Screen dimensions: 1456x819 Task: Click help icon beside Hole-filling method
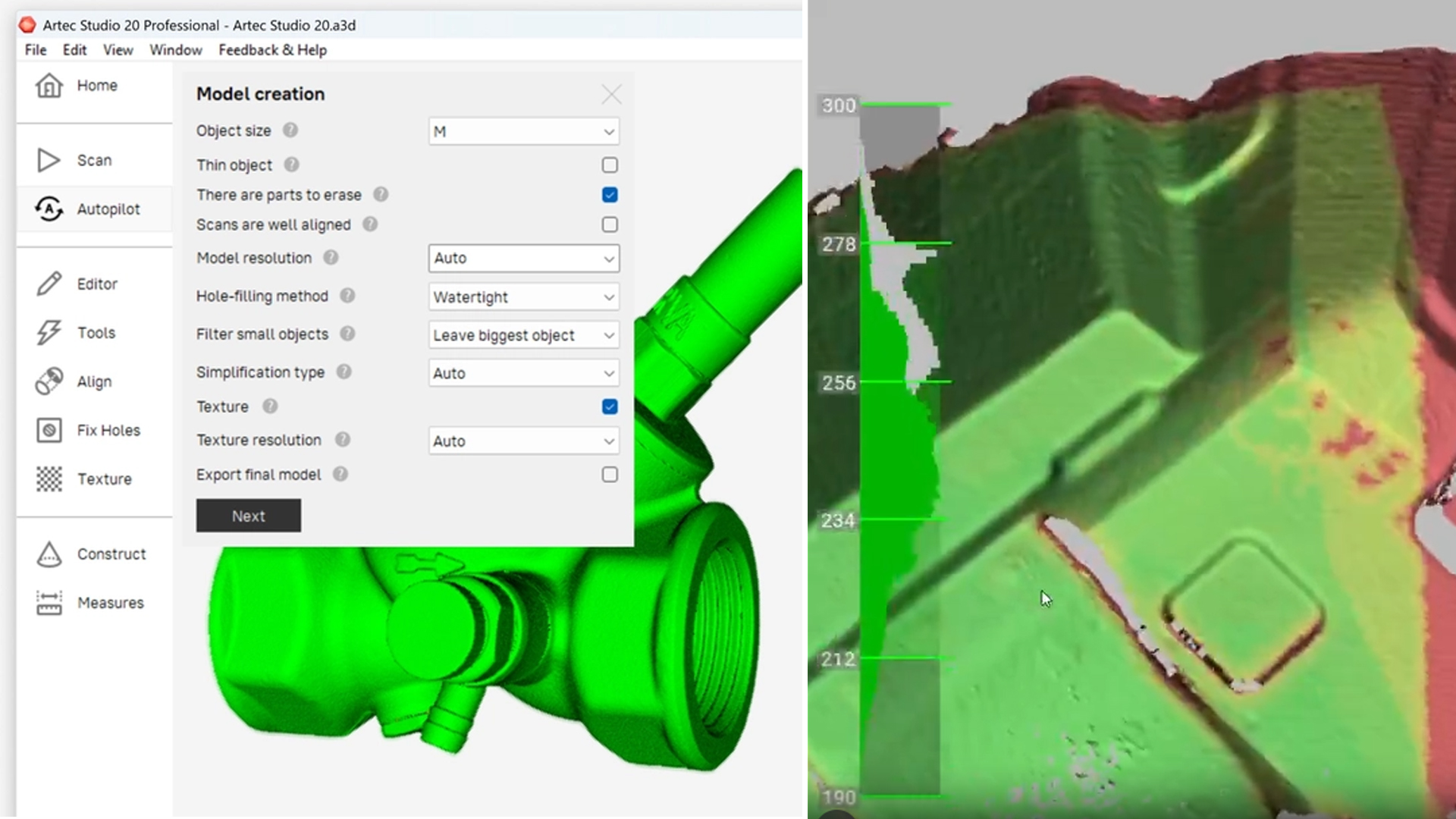[347, 296]
